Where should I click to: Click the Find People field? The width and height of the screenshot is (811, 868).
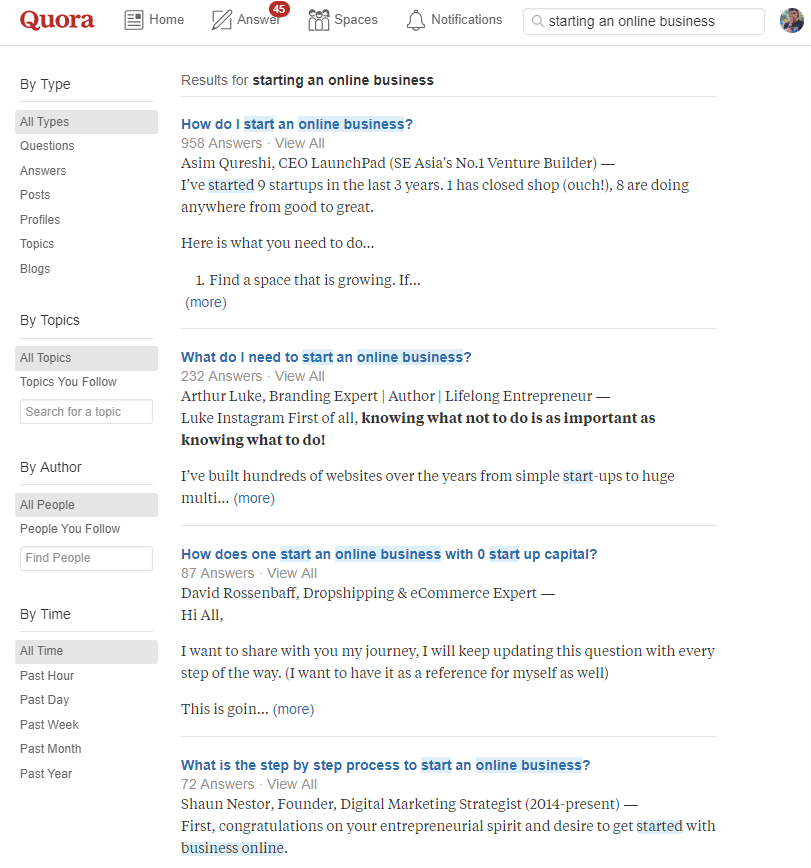click(86, 558)
